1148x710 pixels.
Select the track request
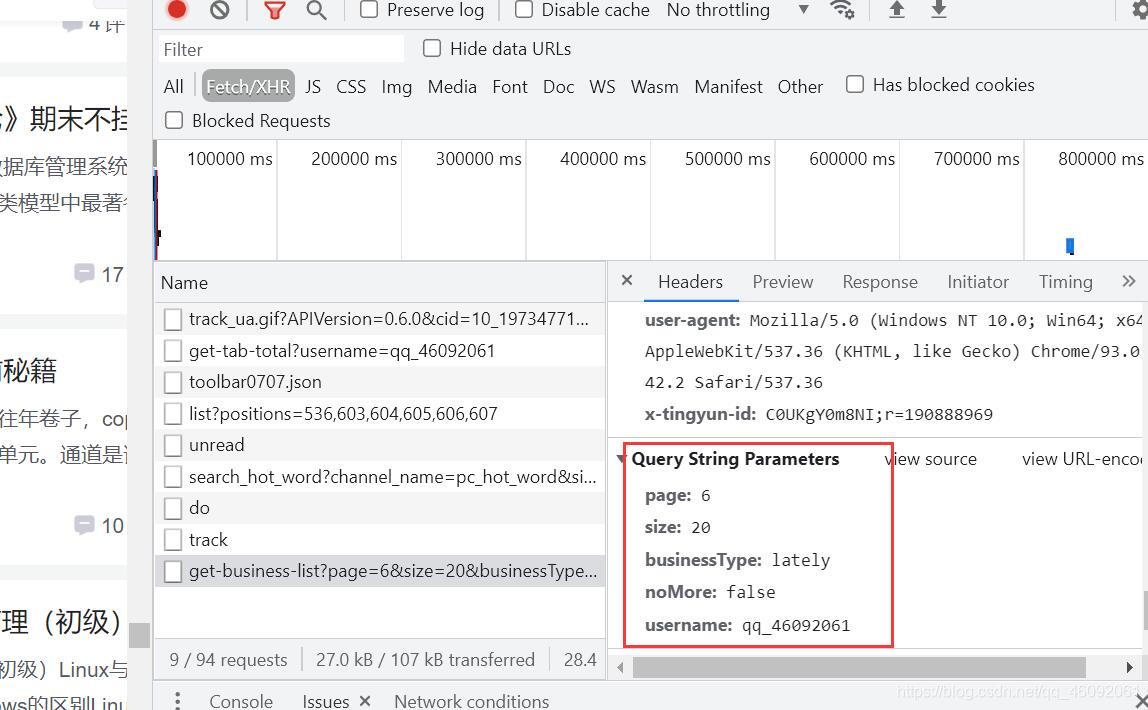380,539
